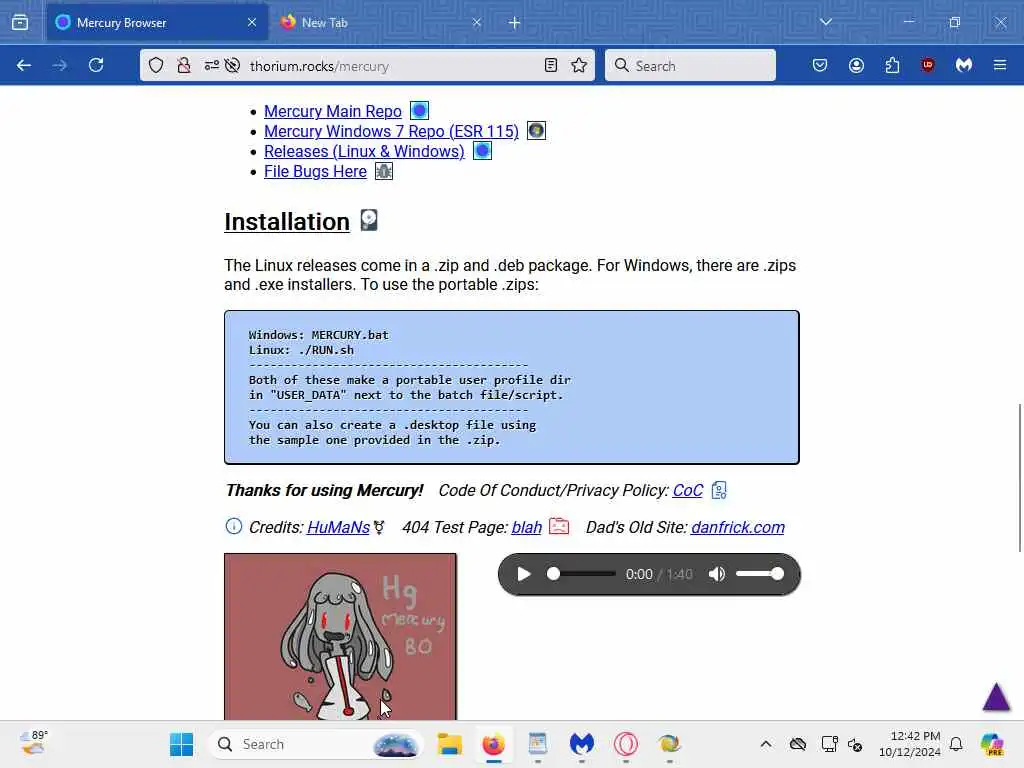The width and height of the screenshot is (1024, 768).
Task: Open a new tab with plus button
Action: [x=515, y=23]
